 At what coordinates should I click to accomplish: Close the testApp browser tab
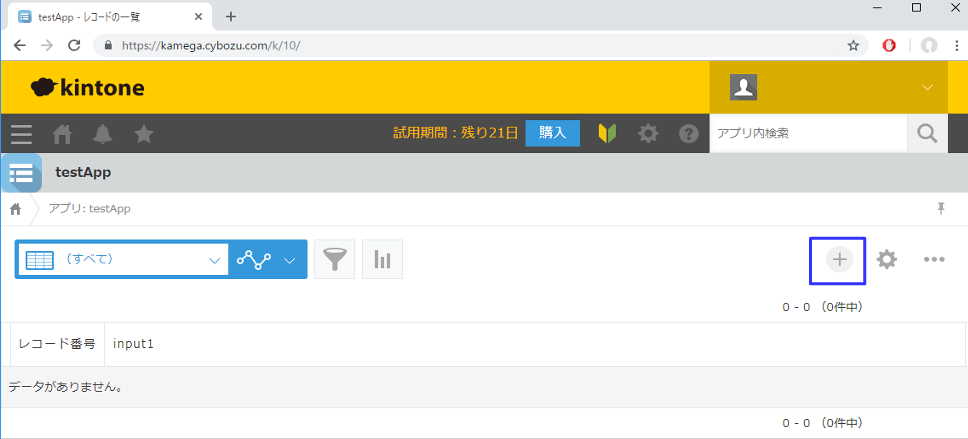(x=198, y=17)
